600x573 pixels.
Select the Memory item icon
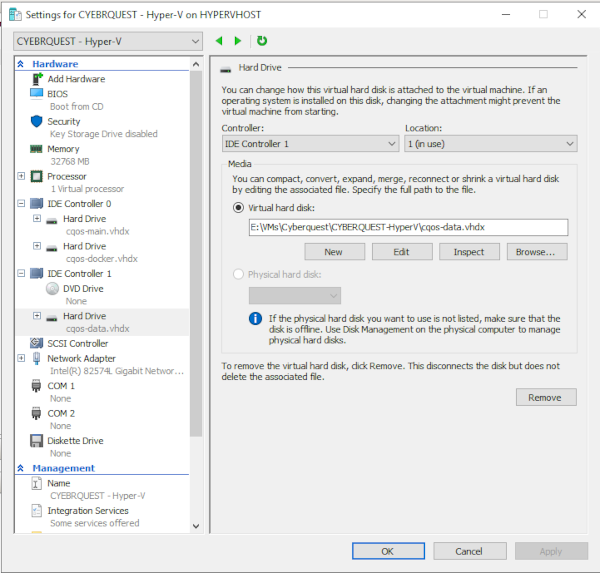pos(37,149)
